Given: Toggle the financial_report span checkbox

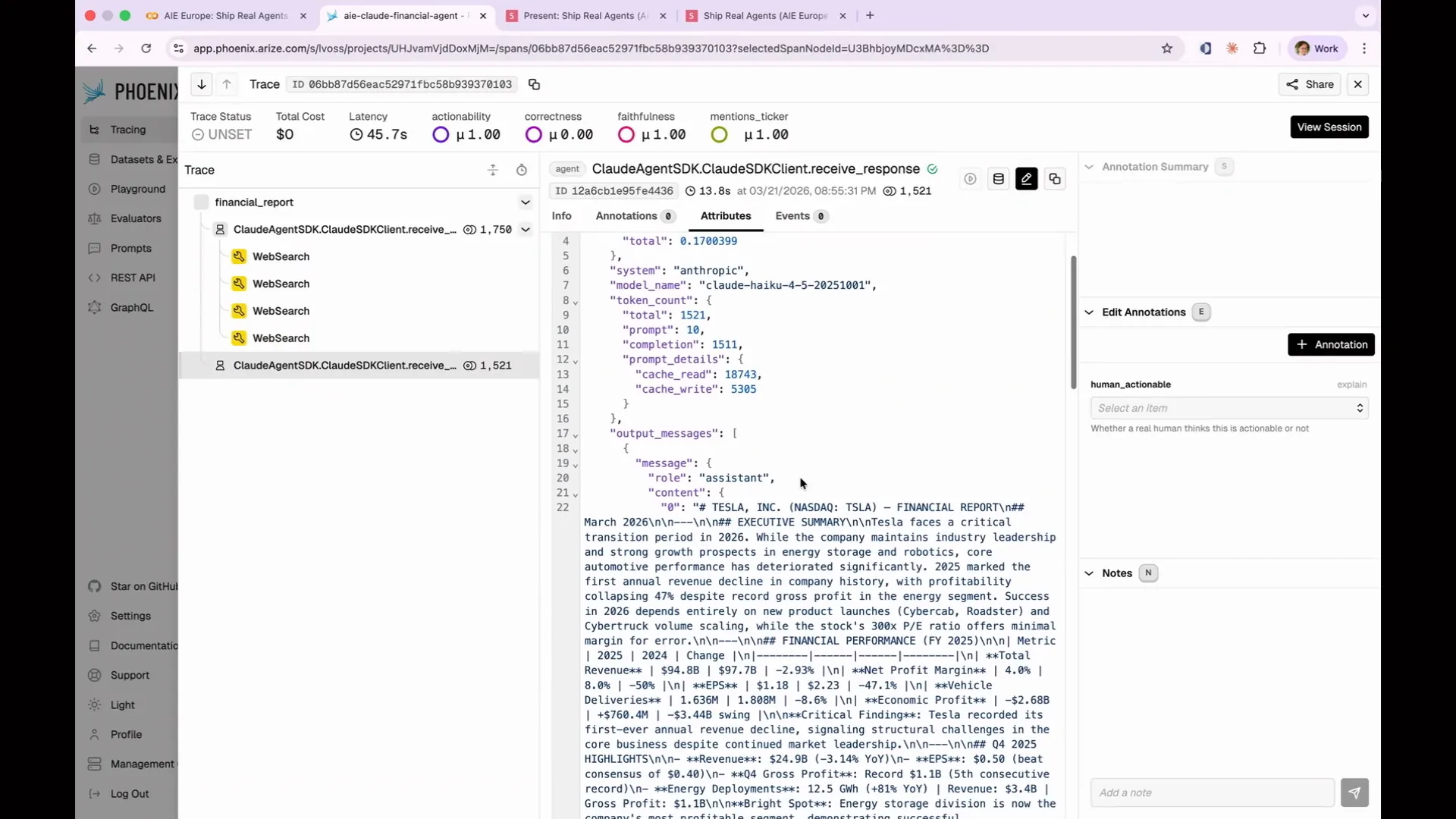Looking at the screenshot, I should [x=201, y=202].
